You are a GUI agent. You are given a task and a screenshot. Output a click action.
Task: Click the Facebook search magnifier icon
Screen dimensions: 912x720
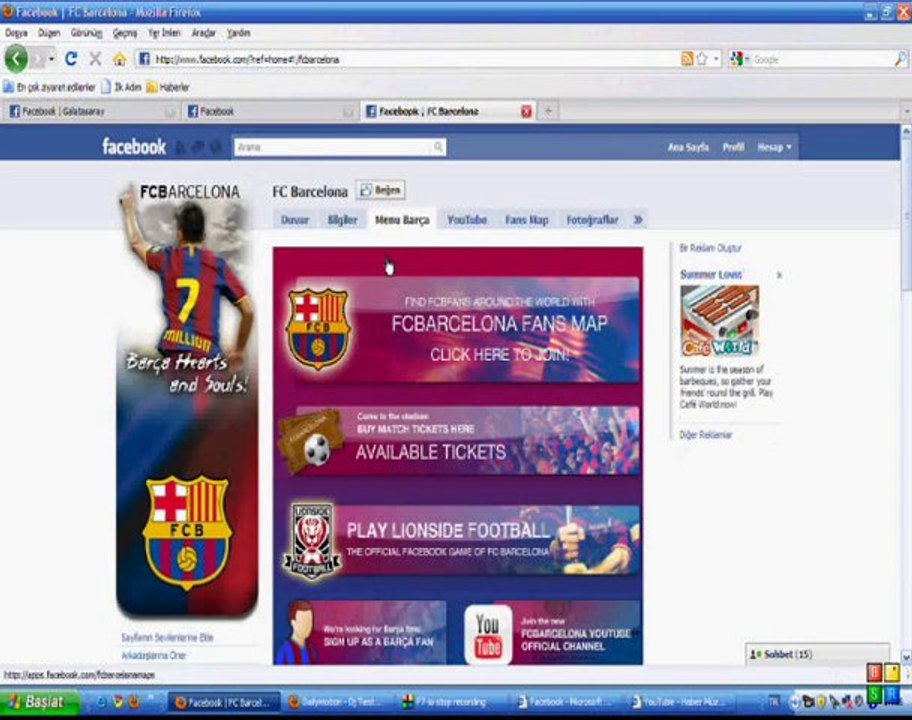pos(438,147)
